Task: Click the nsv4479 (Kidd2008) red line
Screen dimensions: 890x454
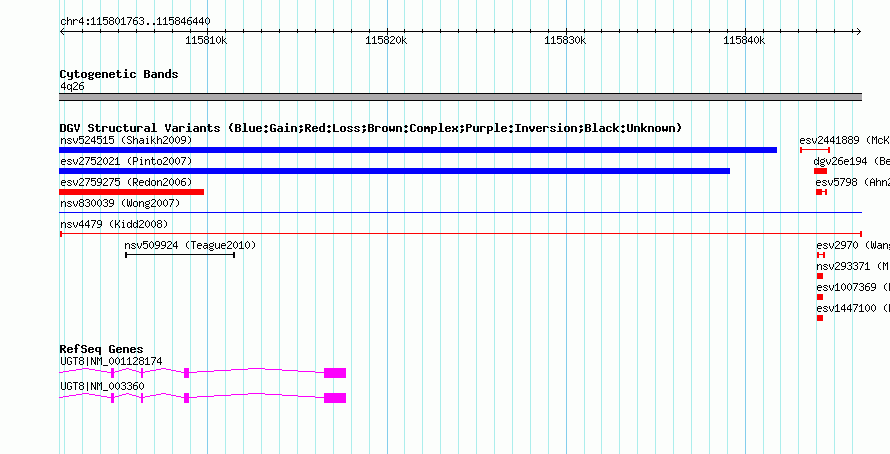Action: 460,234
